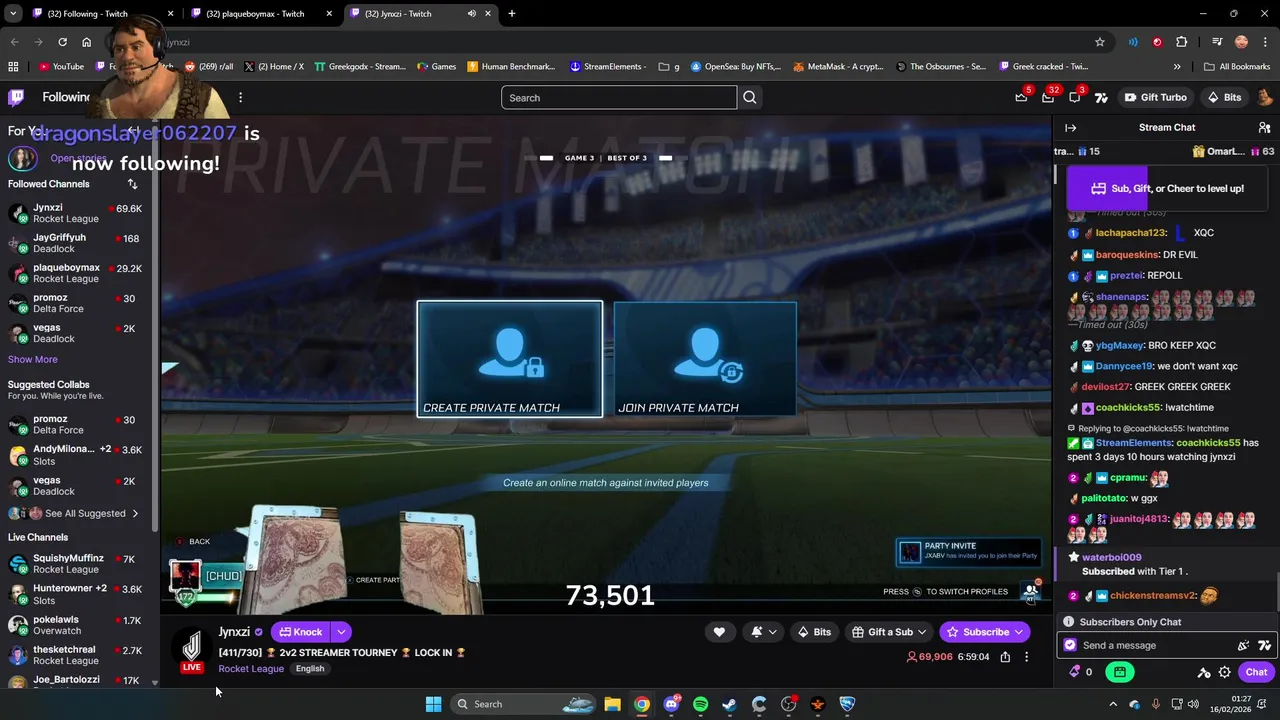Select the Create Private Match tile

coord(510,359)
